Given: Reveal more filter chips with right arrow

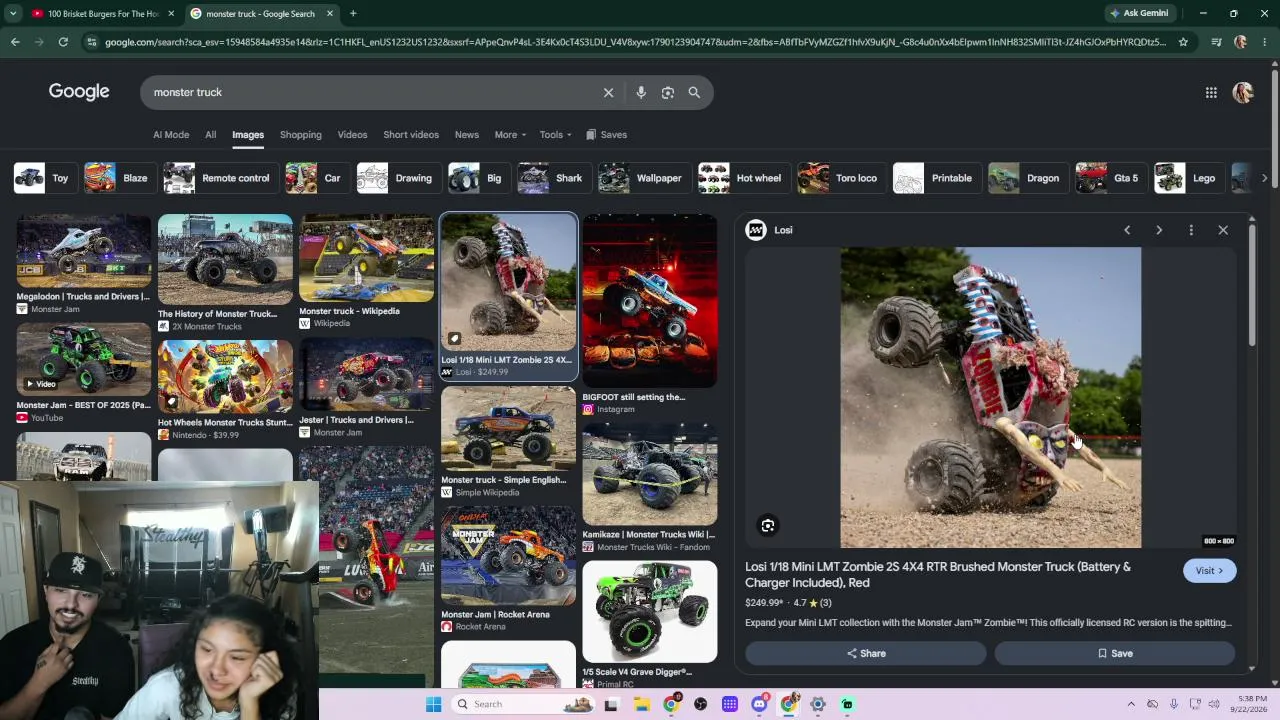Looking at the screenshot, I should [x=1264, y=178].
